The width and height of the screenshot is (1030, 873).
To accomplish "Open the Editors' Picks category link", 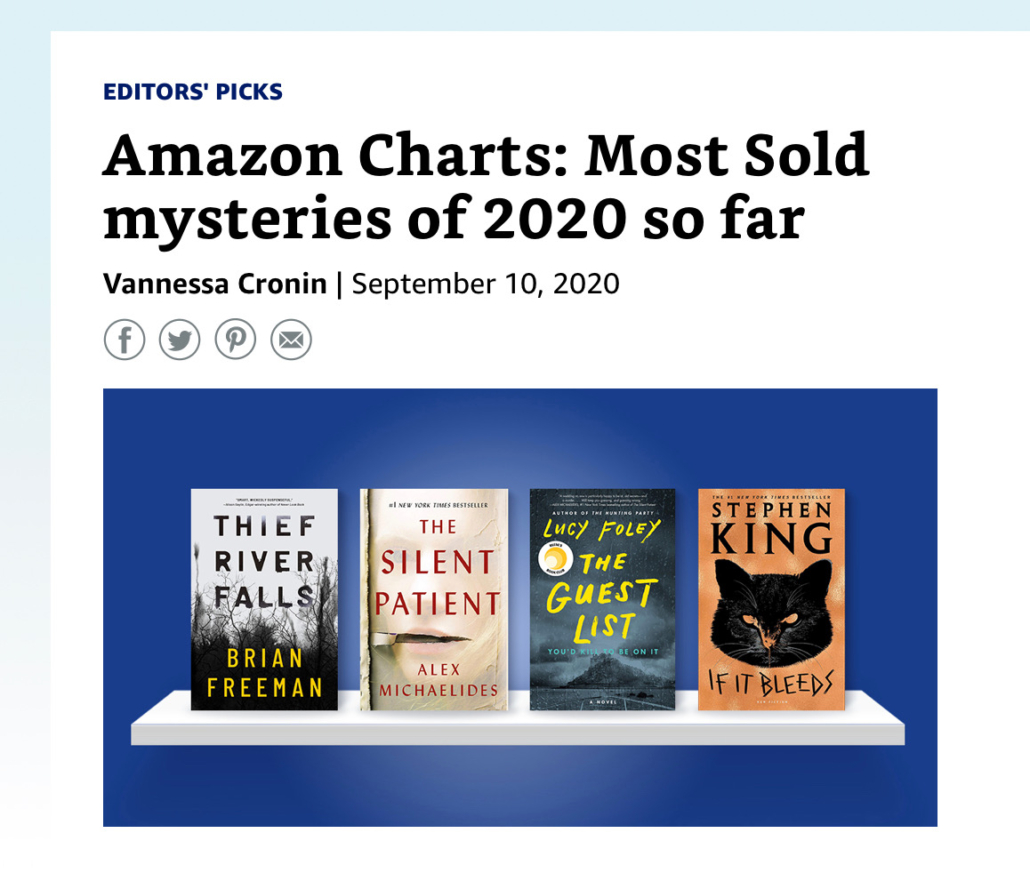I will pos(193,92).
